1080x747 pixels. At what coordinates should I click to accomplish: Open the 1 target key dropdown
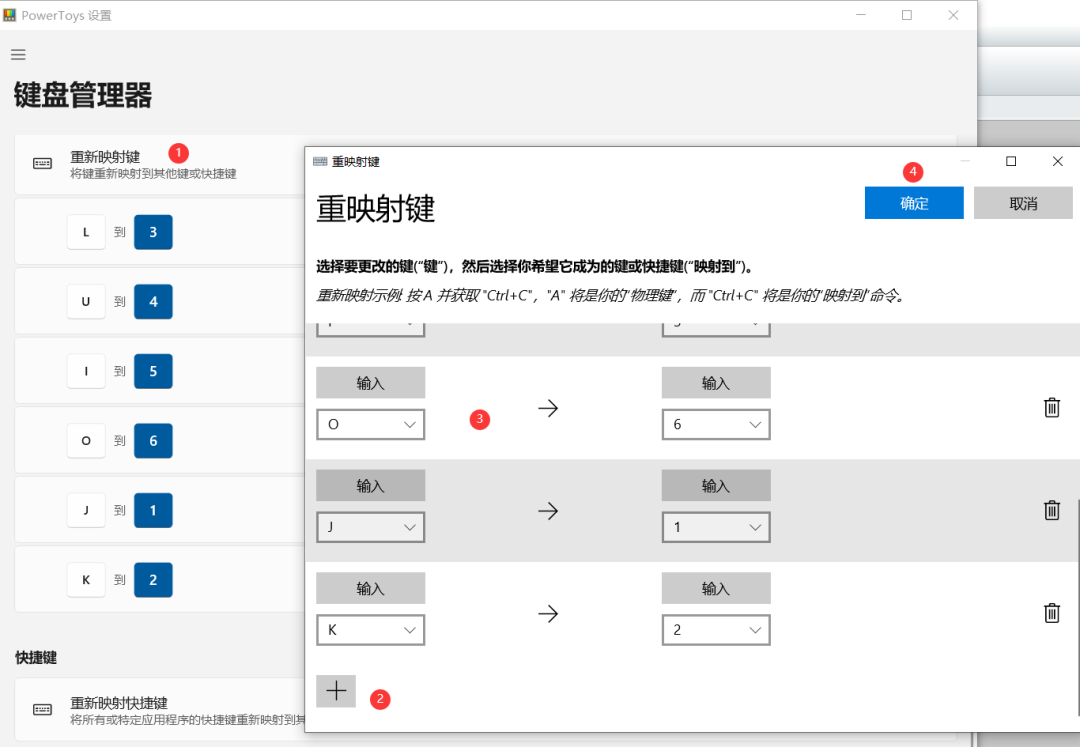(x=716, y=527)
